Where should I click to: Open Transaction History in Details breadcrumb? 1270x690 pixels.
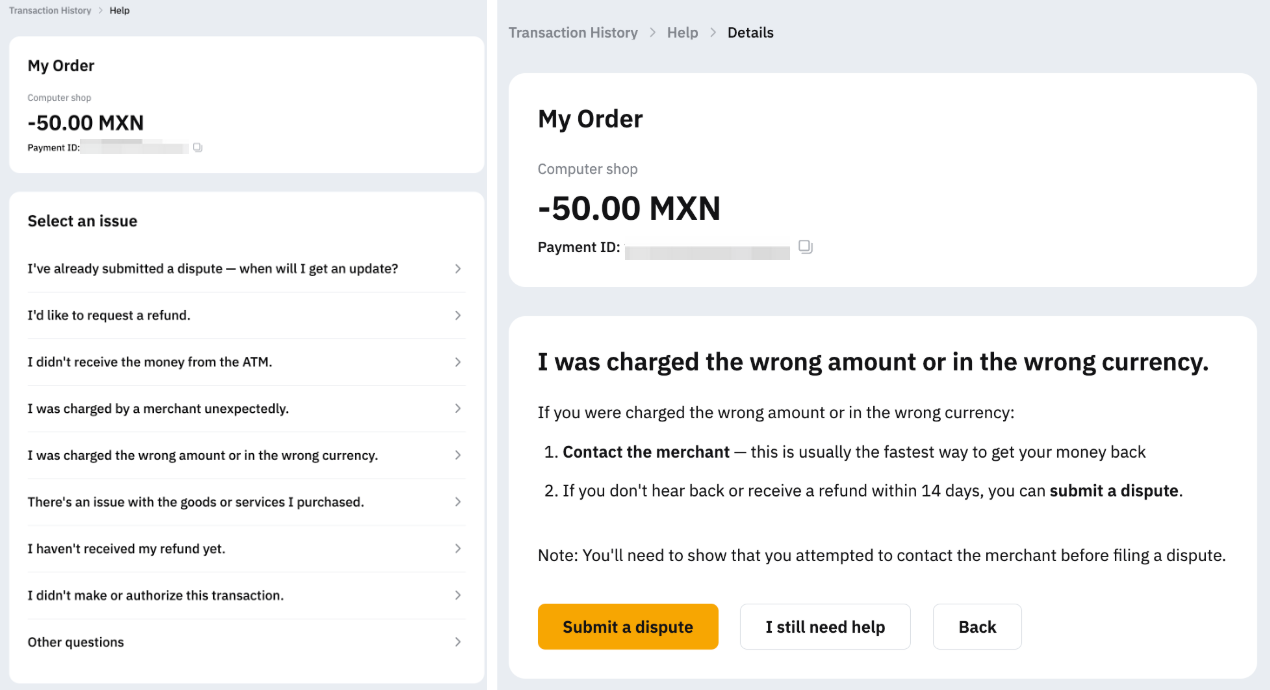tap(573, 33)
